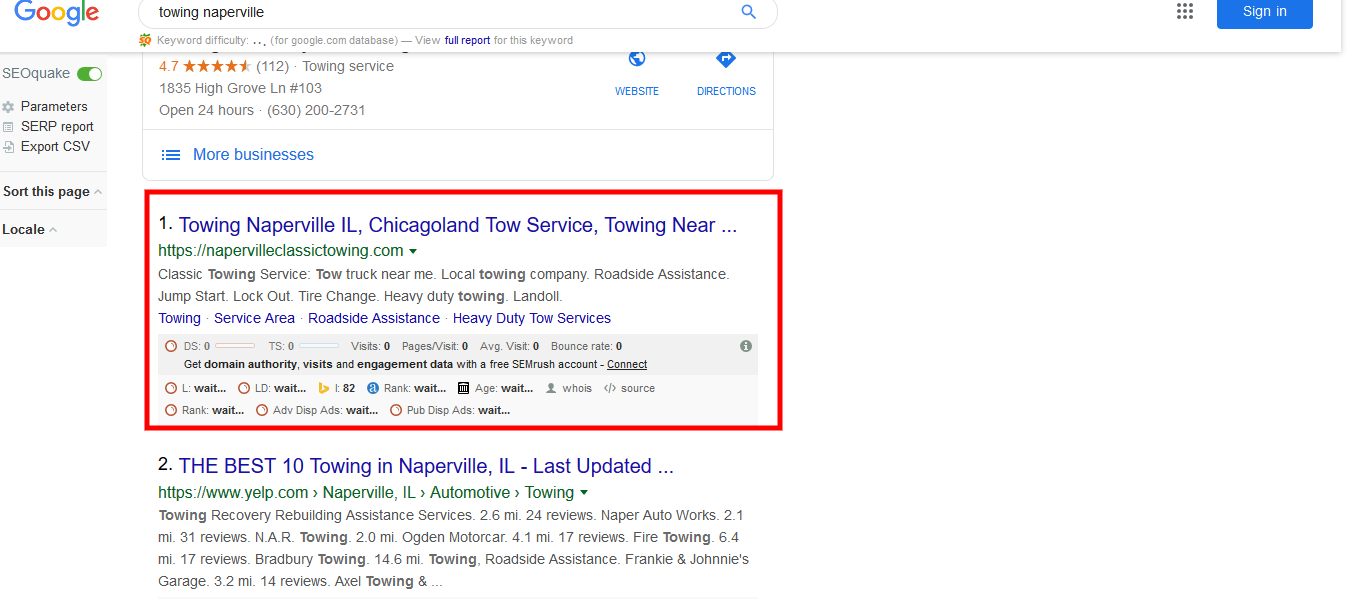1350x599 pixels.
Task: Click the SERP report list icon
Action: (9, 127)
